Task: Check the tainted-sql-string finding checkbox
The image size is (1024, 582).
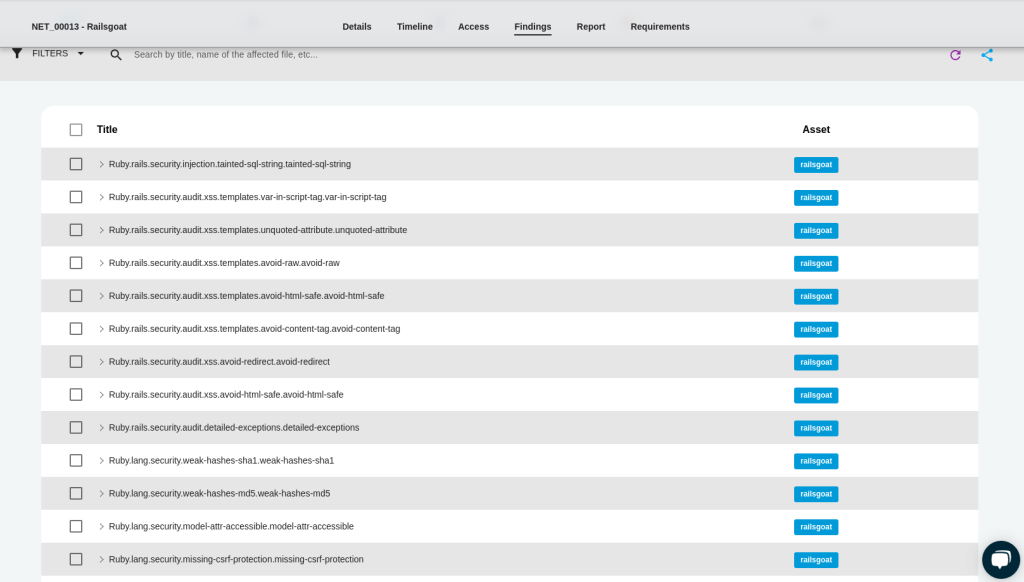Action: coord(76,164)
